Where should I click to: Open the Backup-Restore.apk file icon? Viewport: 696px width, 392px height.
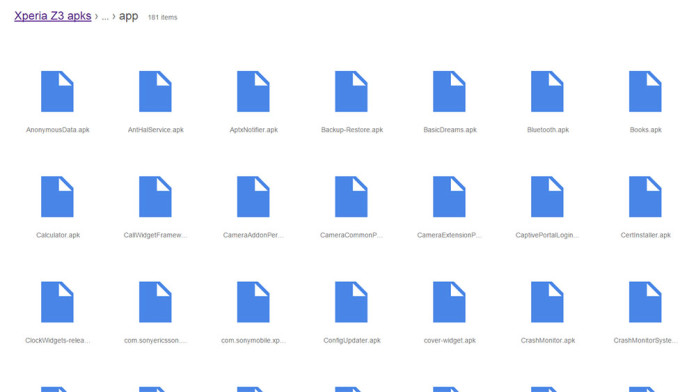click(351, 91)
